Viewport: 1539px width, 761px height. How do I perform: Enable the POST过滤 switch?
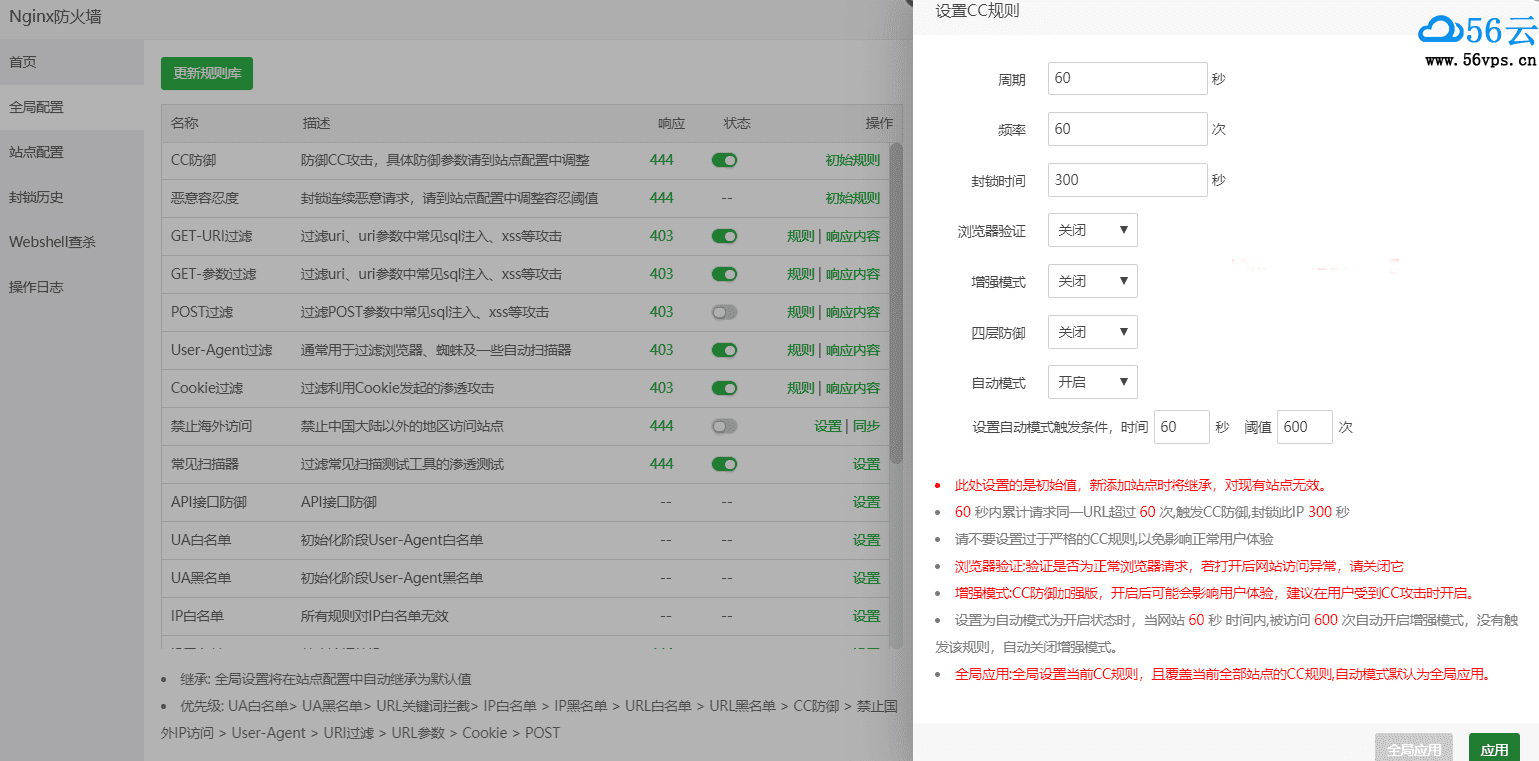click(x=724, y=312)
